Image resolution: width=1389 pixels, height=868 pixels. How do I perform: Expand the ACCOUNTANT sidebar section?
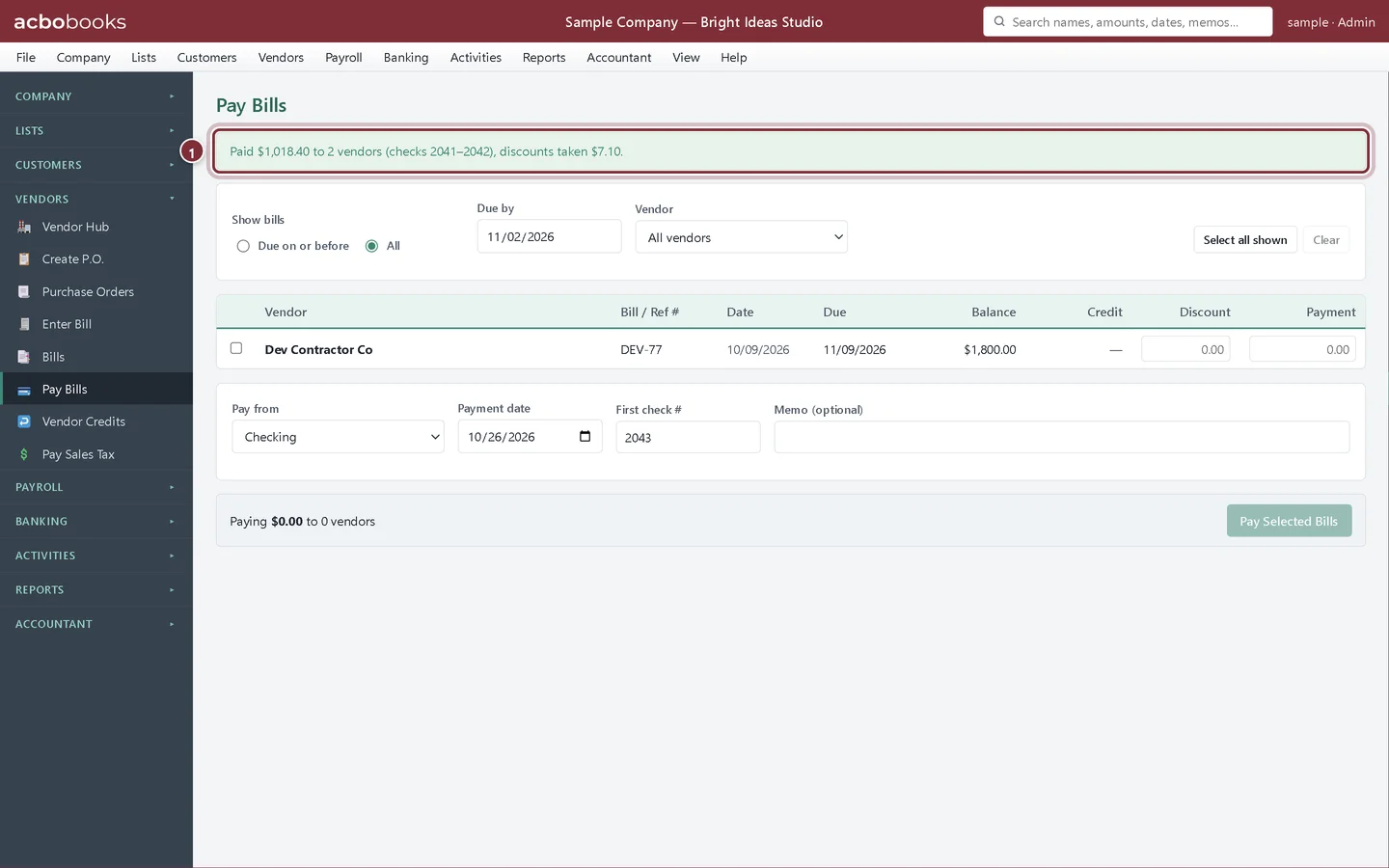tap(96, 624)
